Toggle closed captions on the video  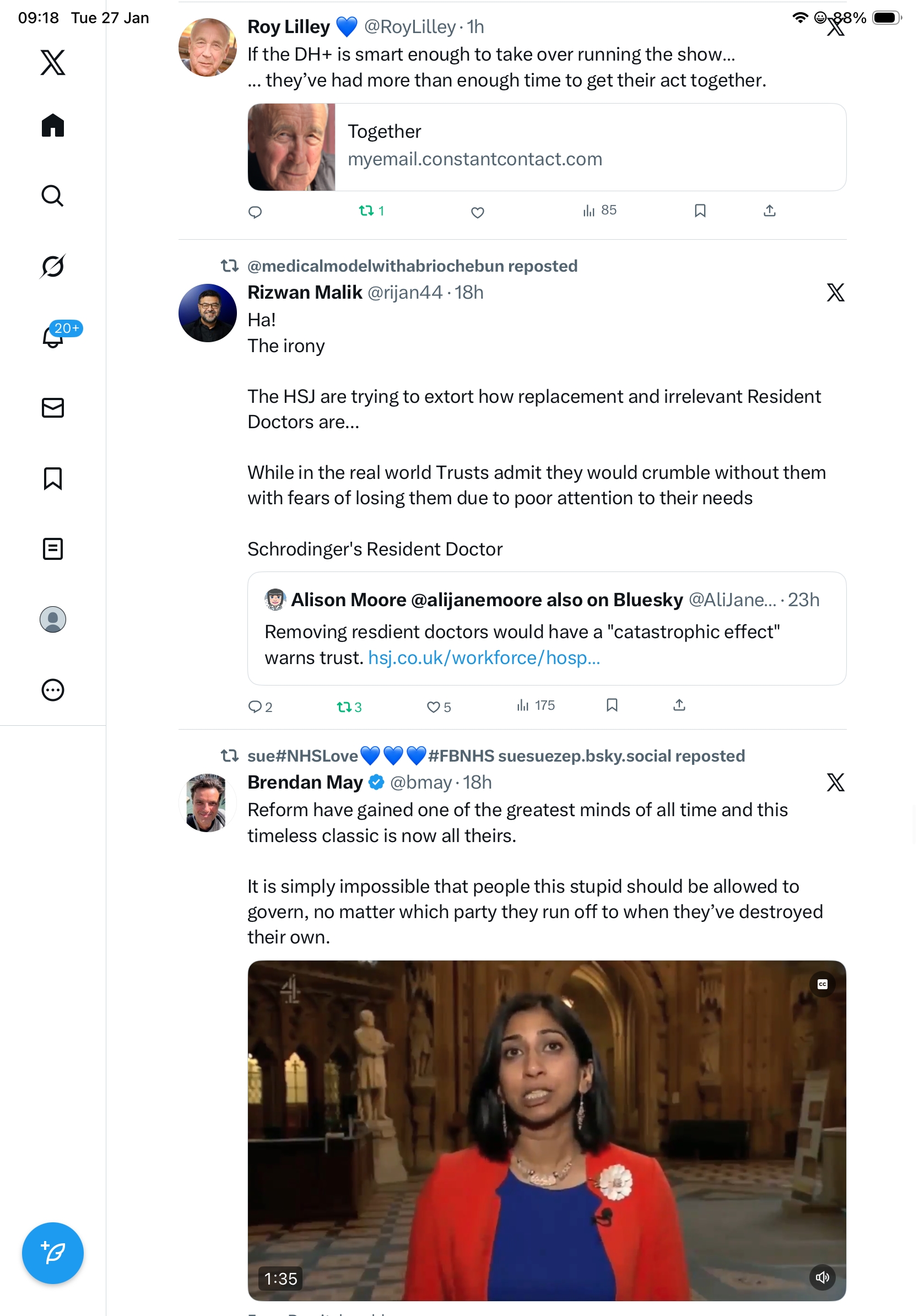tap(822, 984)
